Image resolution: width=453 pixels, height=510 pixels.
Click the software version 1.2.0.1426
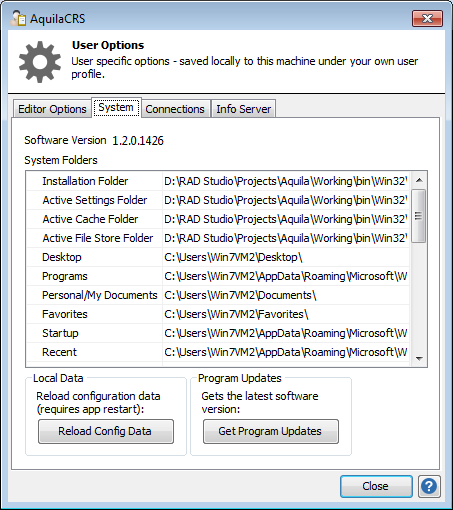(x=138, y=141)
